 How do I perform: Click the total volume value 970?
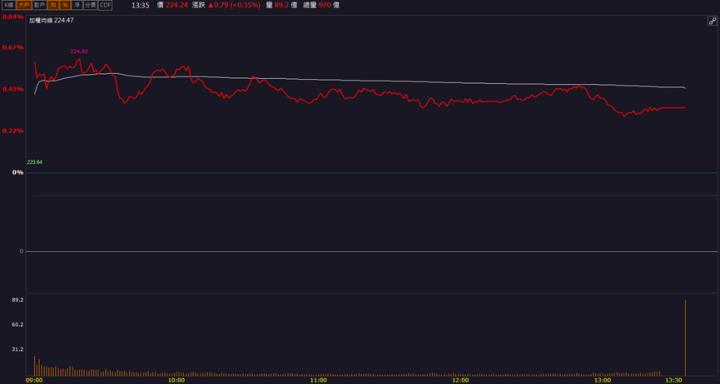coord(324,6)
